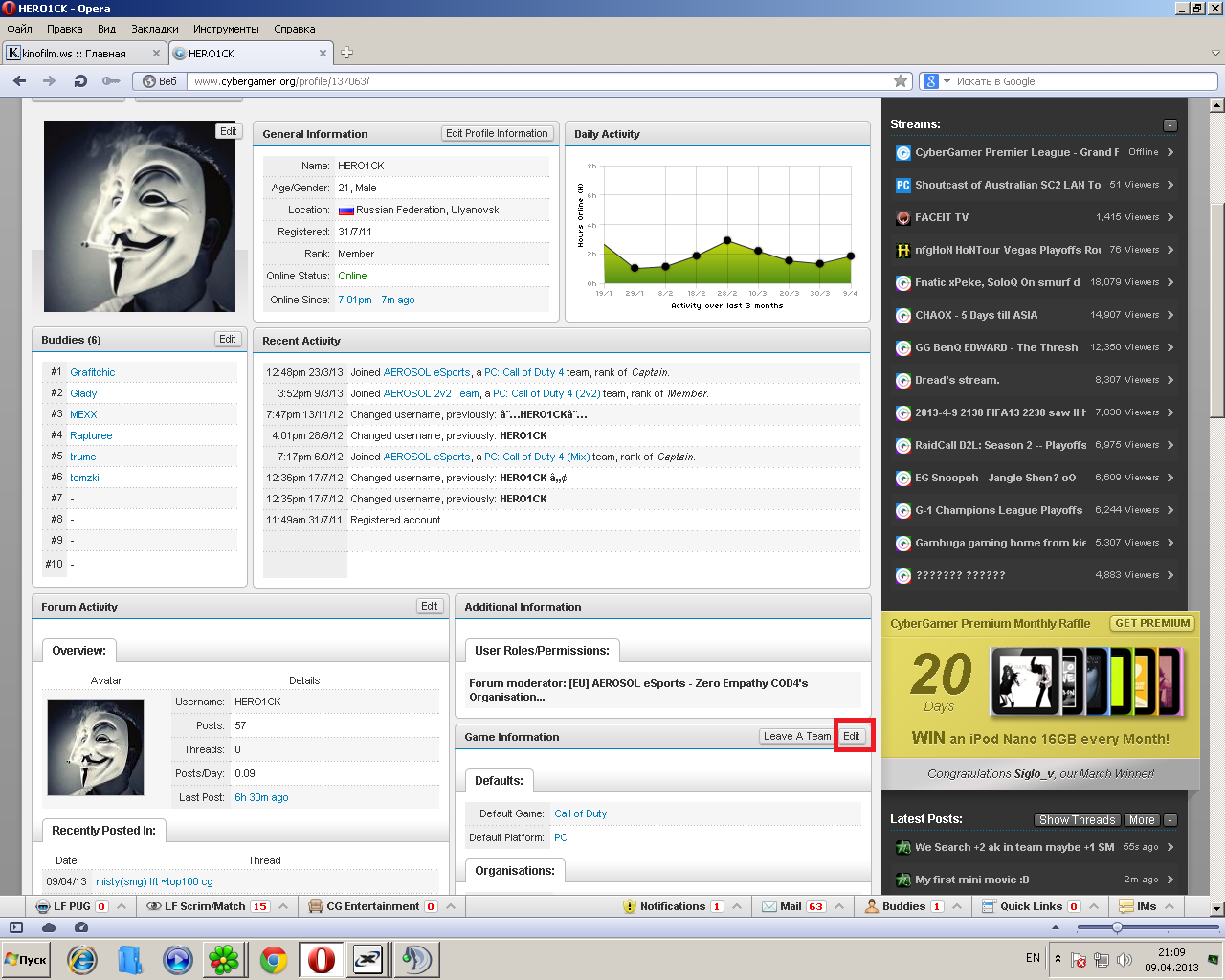Screen dimensions: 1225x980
Task: Toggle the Opera panel icon in status bar
Action: coord(16,927)
